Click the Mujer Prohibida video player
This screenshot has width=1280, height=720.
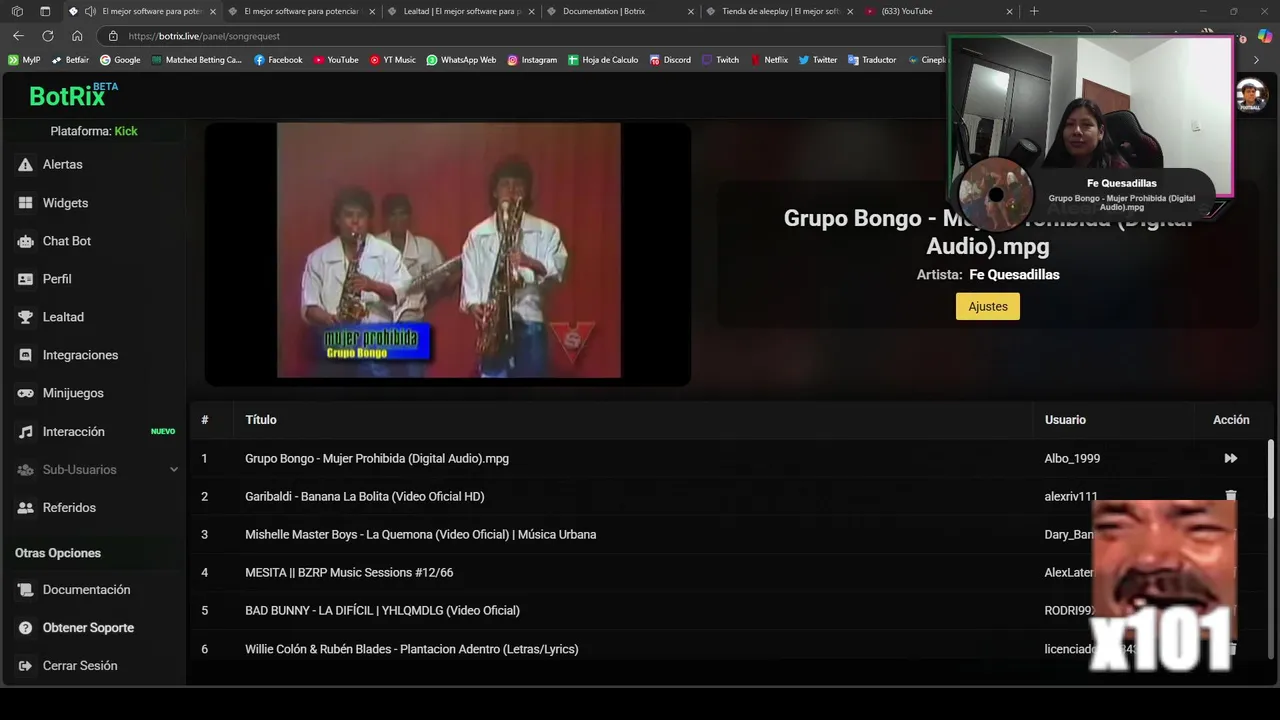tap(448, 254)
